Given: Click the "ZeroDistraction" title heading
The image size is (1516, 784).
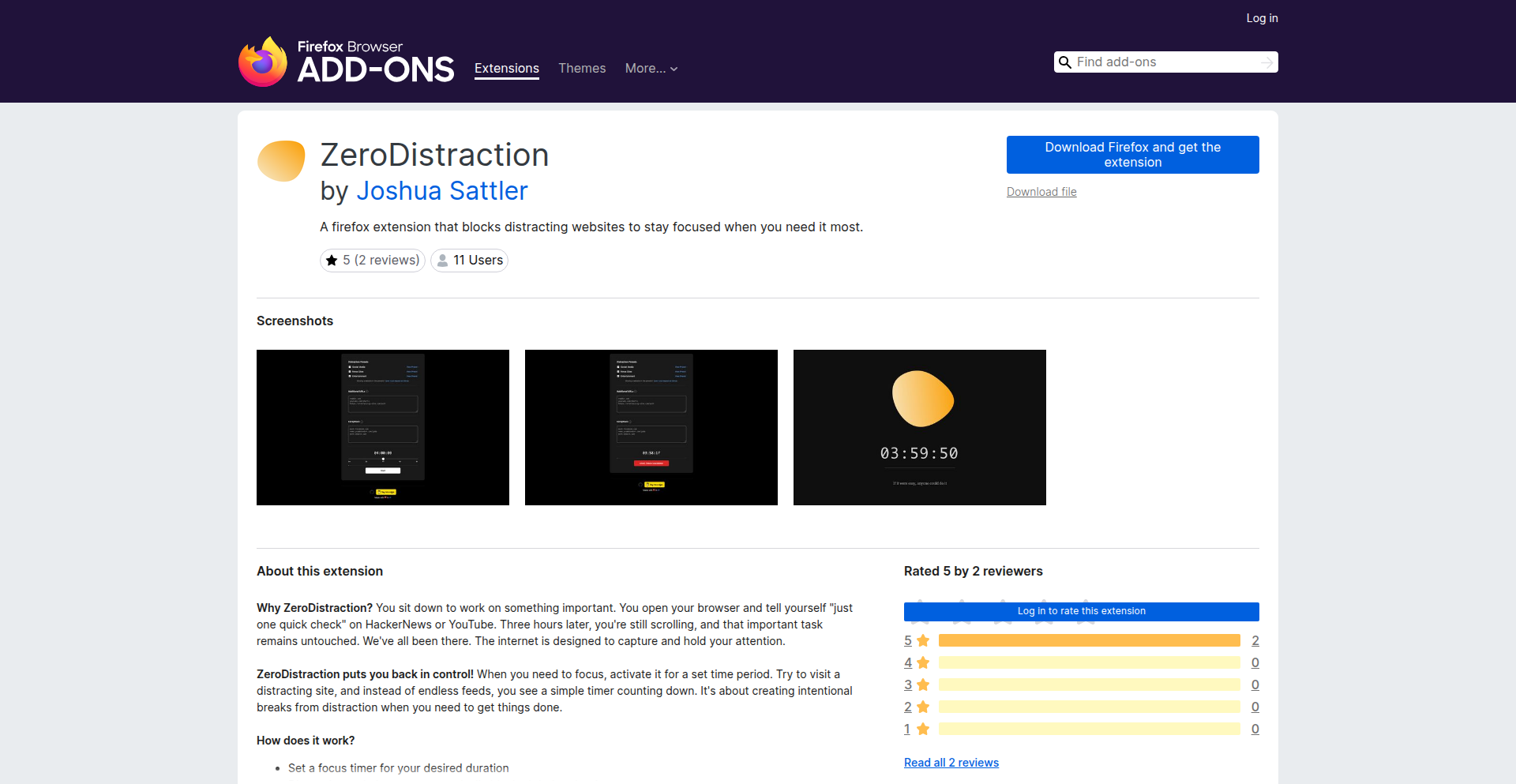Looking at the screenshot, I should pos(434,155).
